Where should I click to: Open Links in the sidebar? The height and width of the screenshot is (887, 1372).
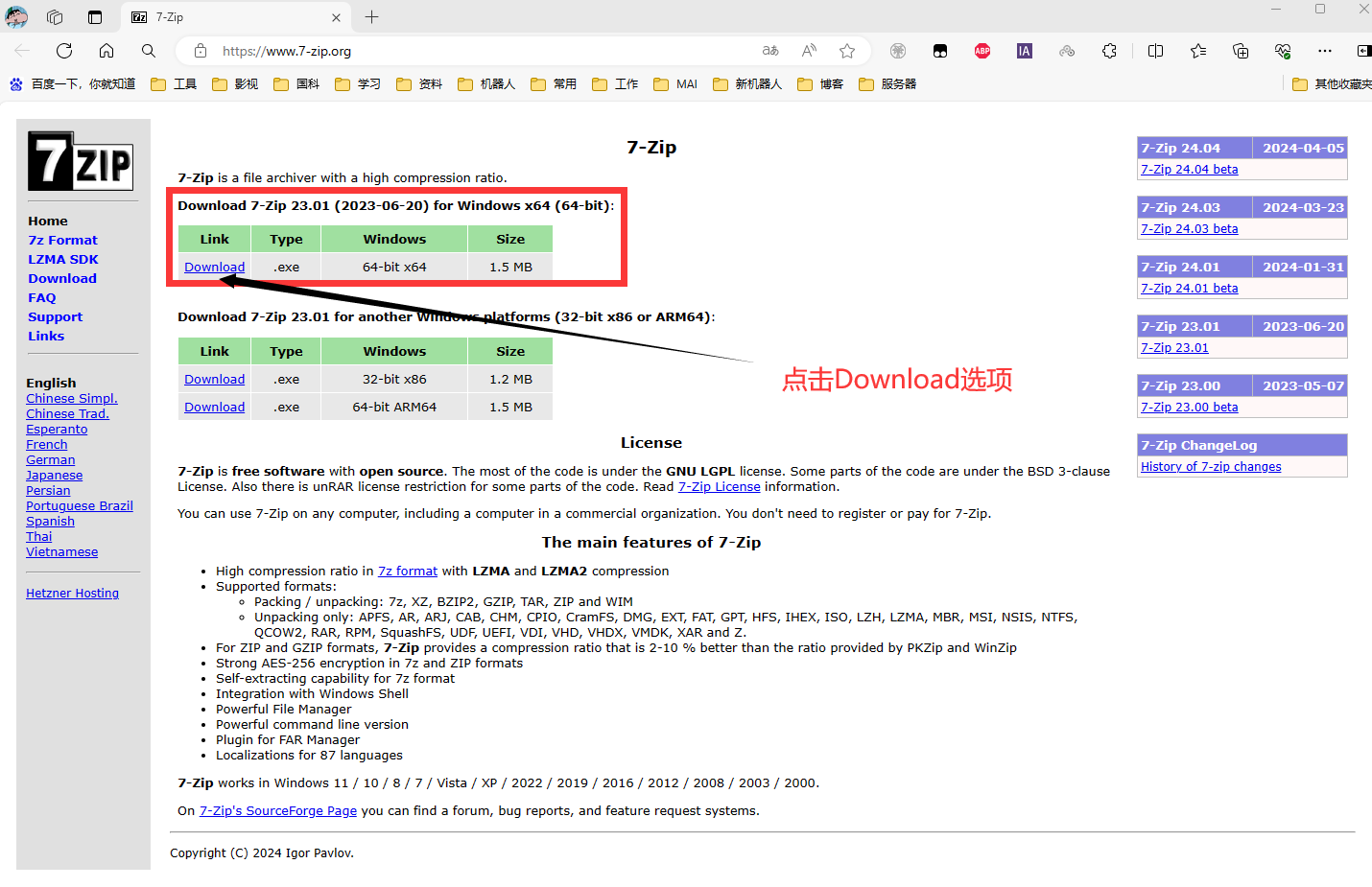(46, 336)
